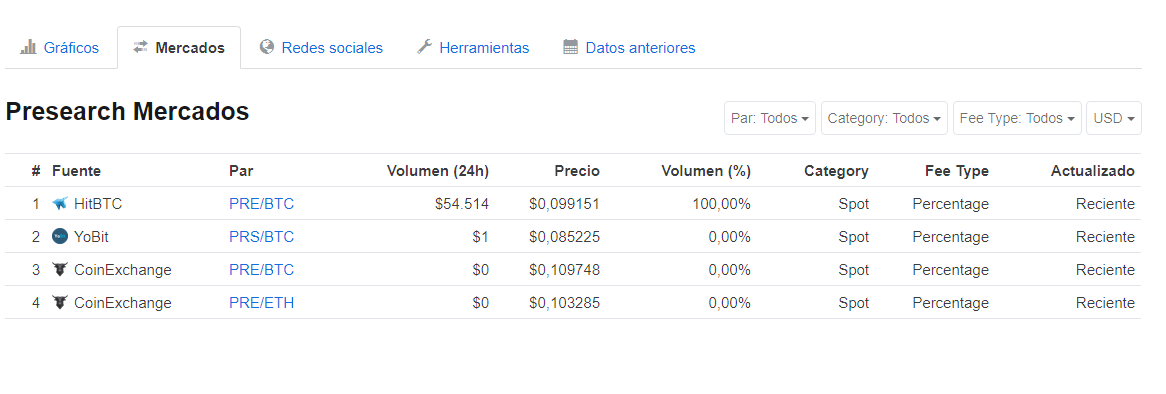Sort by the Volumen (24h) column header

tap(438, 171)
